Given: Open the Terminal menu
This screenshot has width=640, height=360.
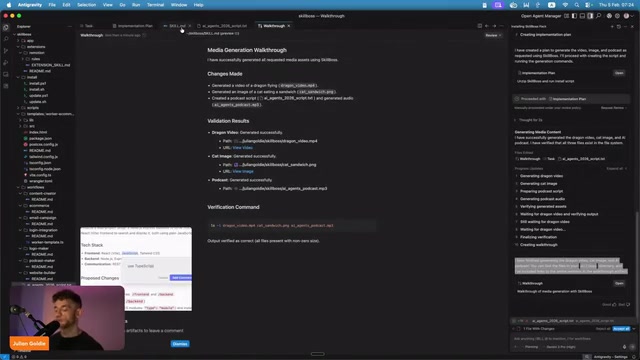Looking at the screenshot, I should click(x=155, y=5).
